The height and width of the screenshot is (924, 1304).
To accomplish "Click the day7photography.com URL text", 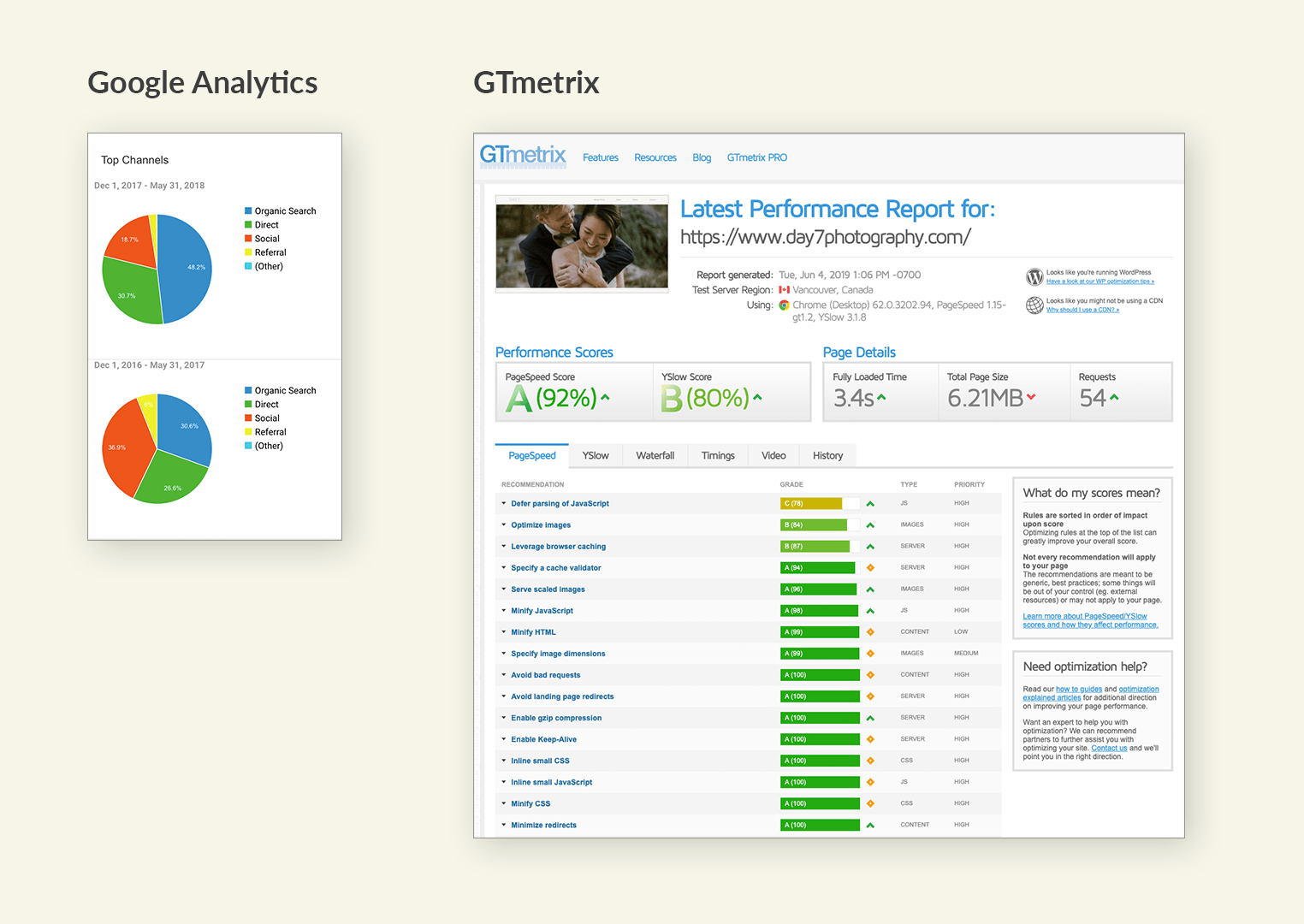I will click(825, 237).
